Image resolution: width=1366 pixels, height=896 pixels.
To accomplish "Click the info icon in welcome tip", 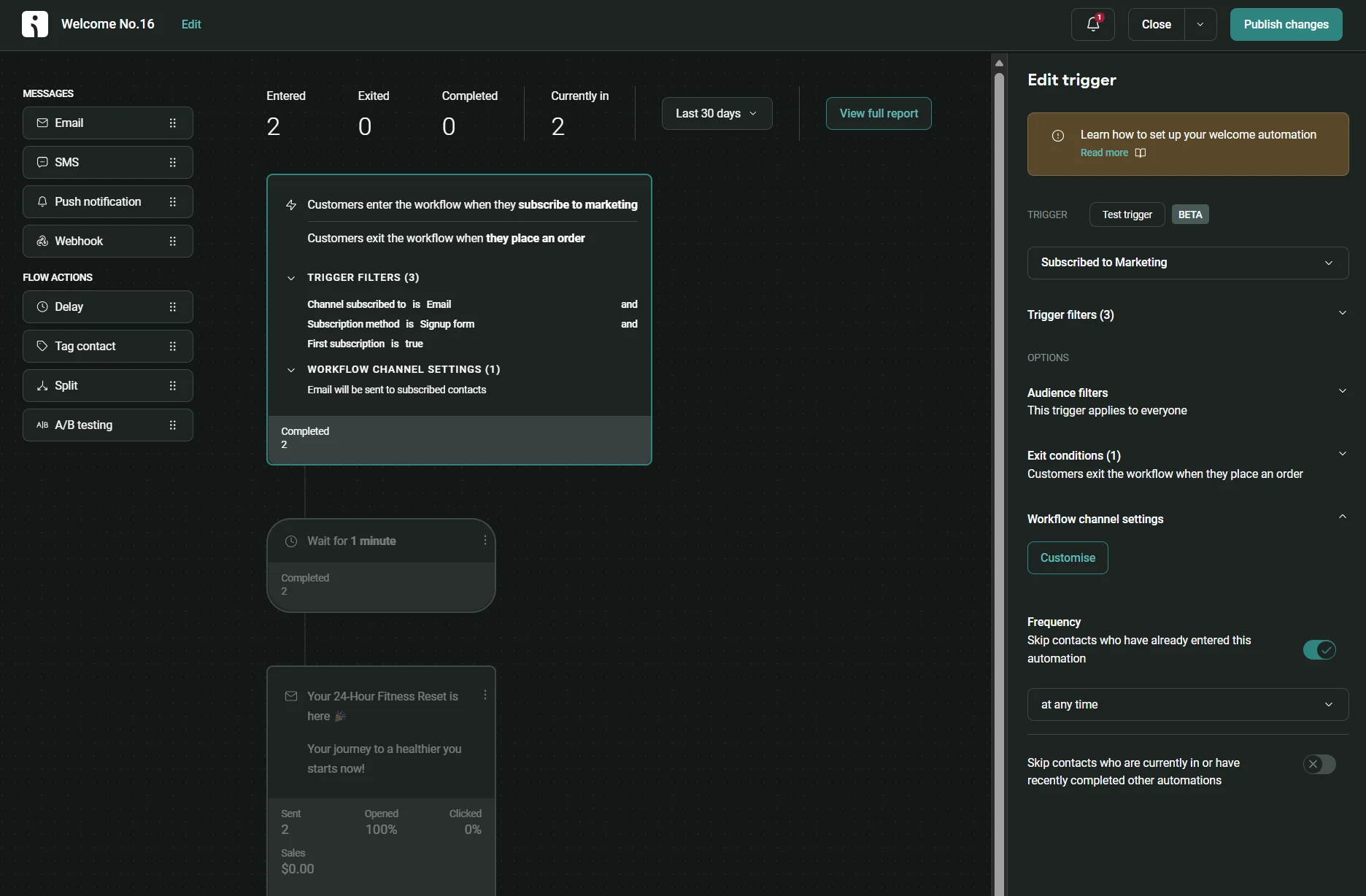I will 1057,136.
